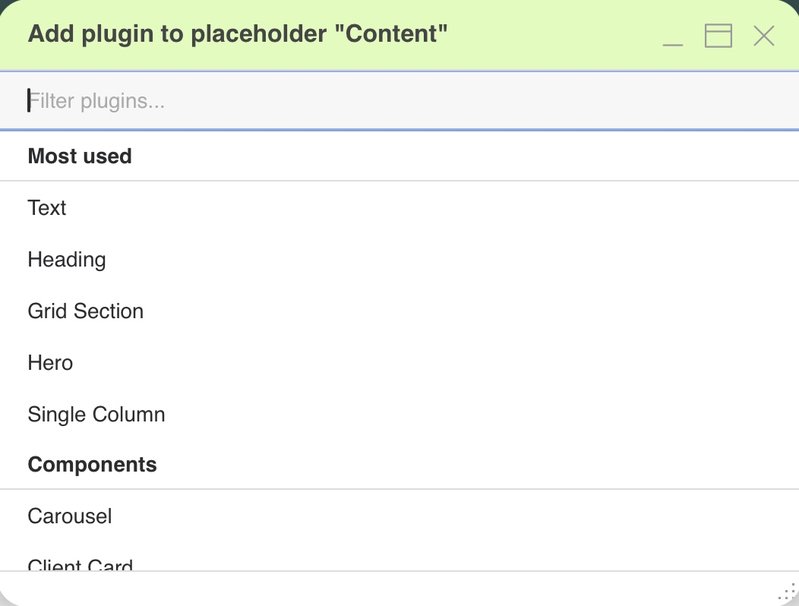Pick the Hero plugin
The width and height of the screenshot is (799, 606).
400,363
